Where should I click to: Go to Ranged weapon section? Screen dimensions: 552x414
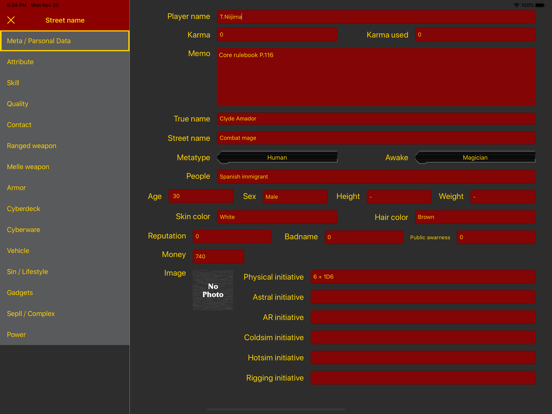[65, 146]
